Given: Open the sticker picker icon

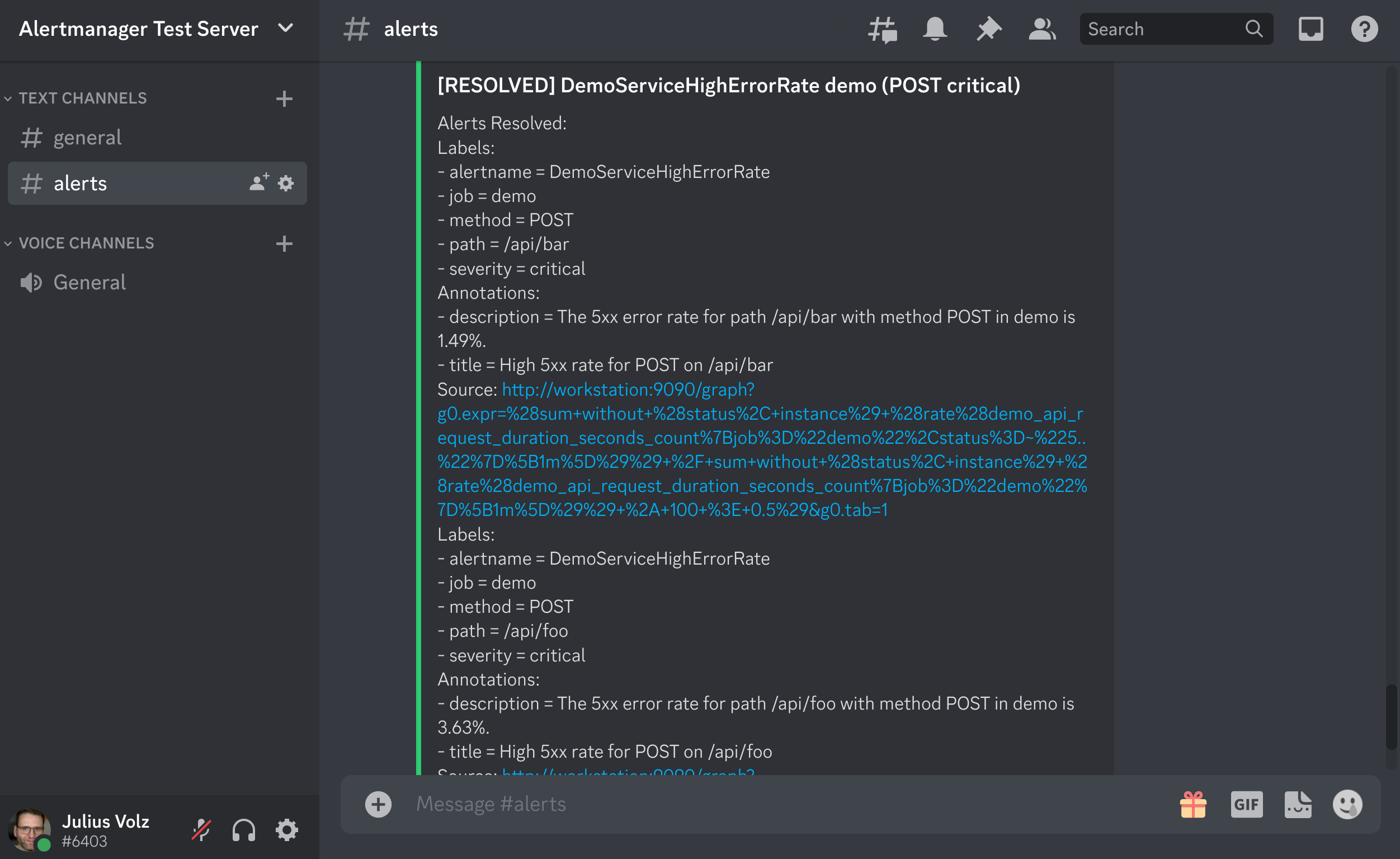Looking at the screenshot, I should 1298,804.
